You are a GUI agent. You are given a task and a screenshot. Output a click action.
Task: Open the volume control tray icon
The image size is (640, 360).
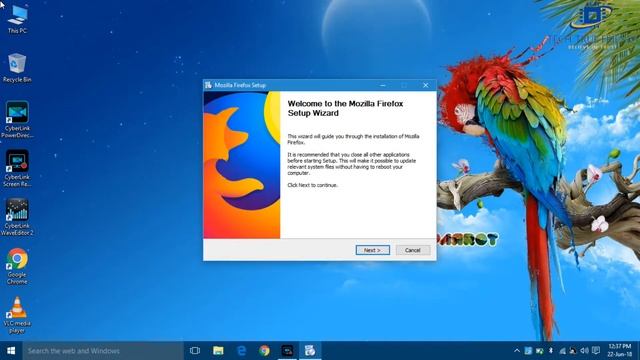[584, 351]
